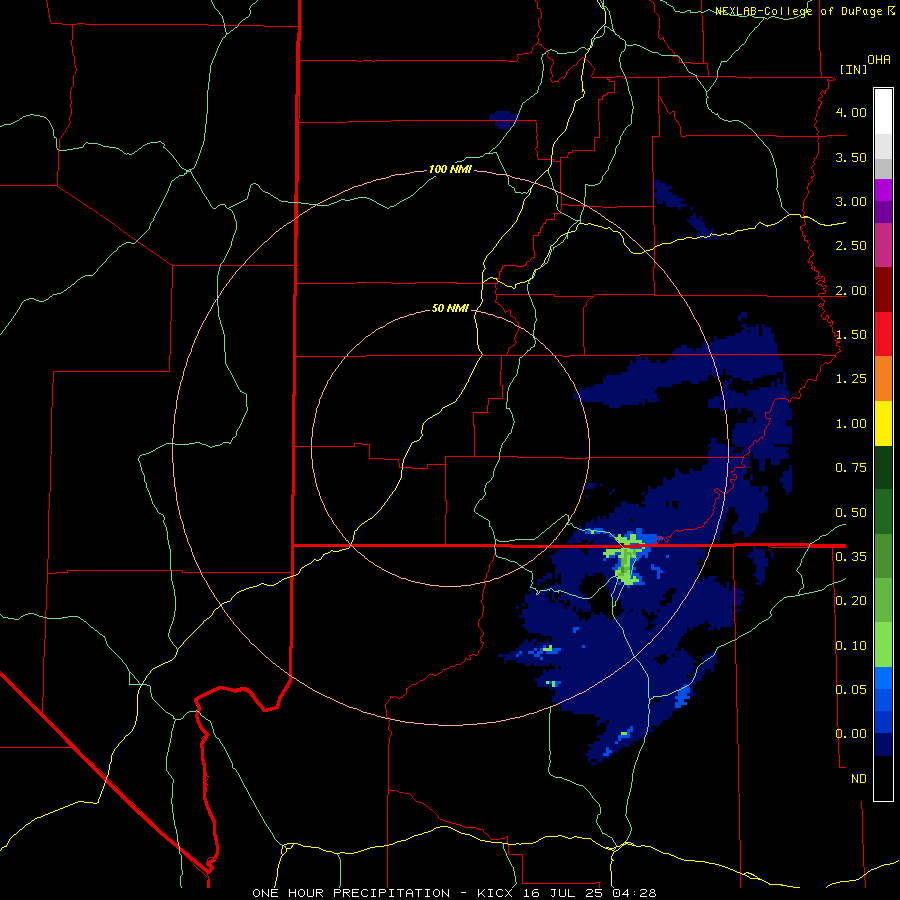
Task: Click the 50 NMI range ring label
Action: pos(450,308)
